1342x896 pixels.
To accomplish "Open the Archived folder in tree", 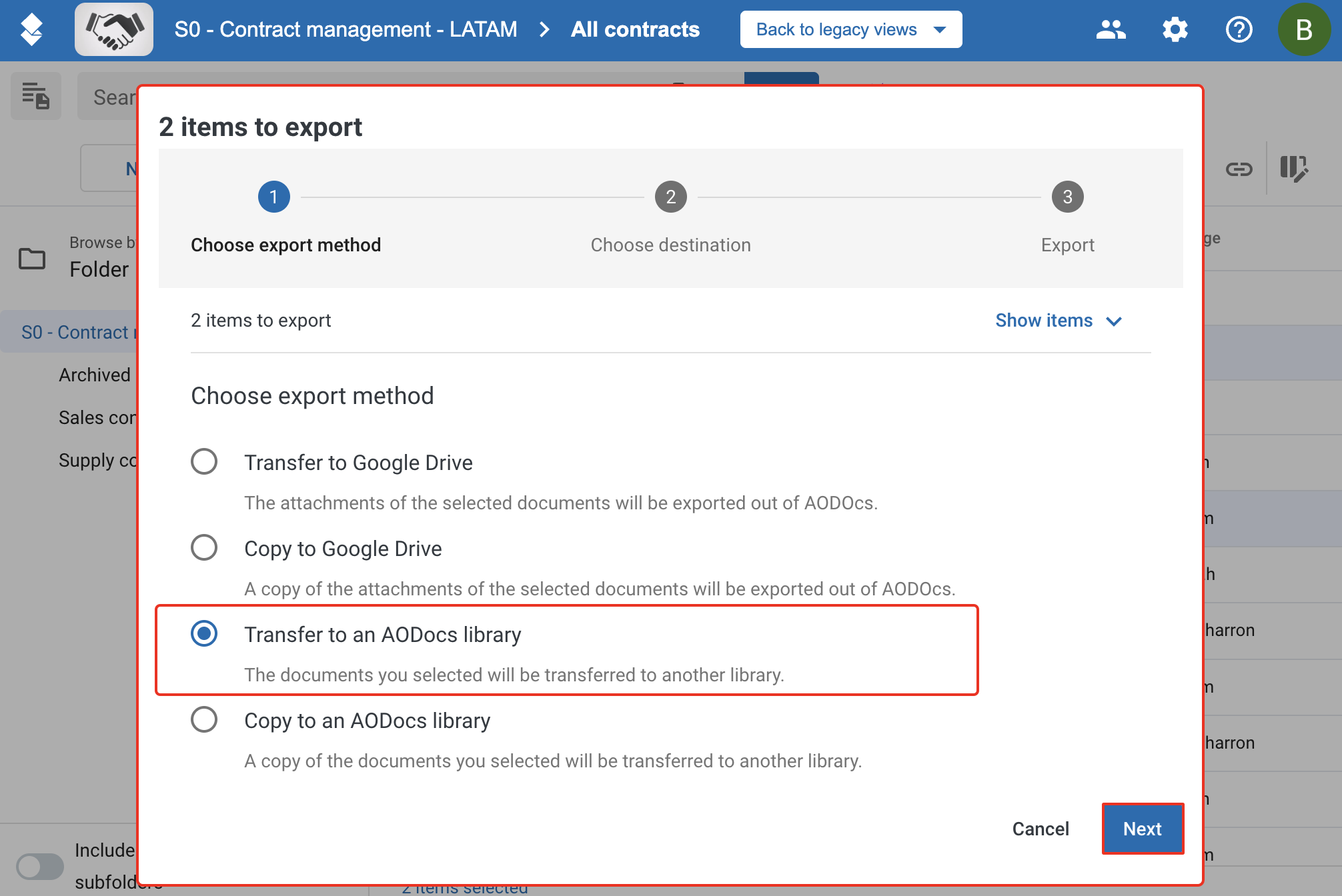I will click(x=95, y=375).
